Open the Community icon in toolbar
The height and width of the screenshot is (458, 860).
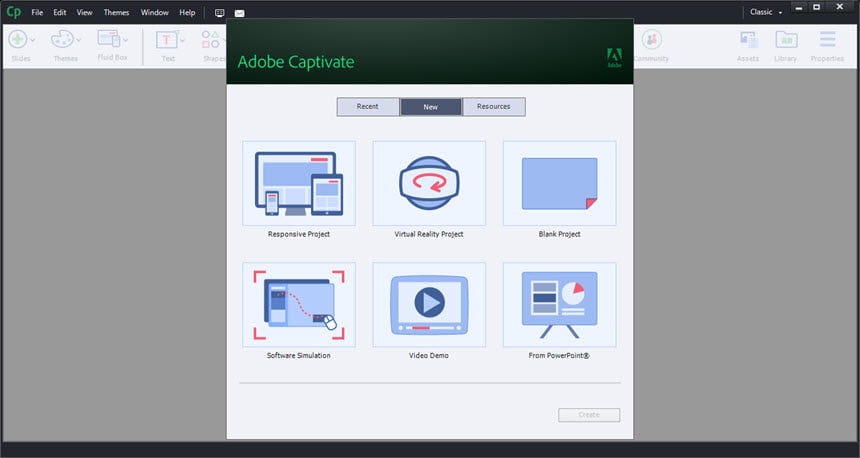click(652, 39)
